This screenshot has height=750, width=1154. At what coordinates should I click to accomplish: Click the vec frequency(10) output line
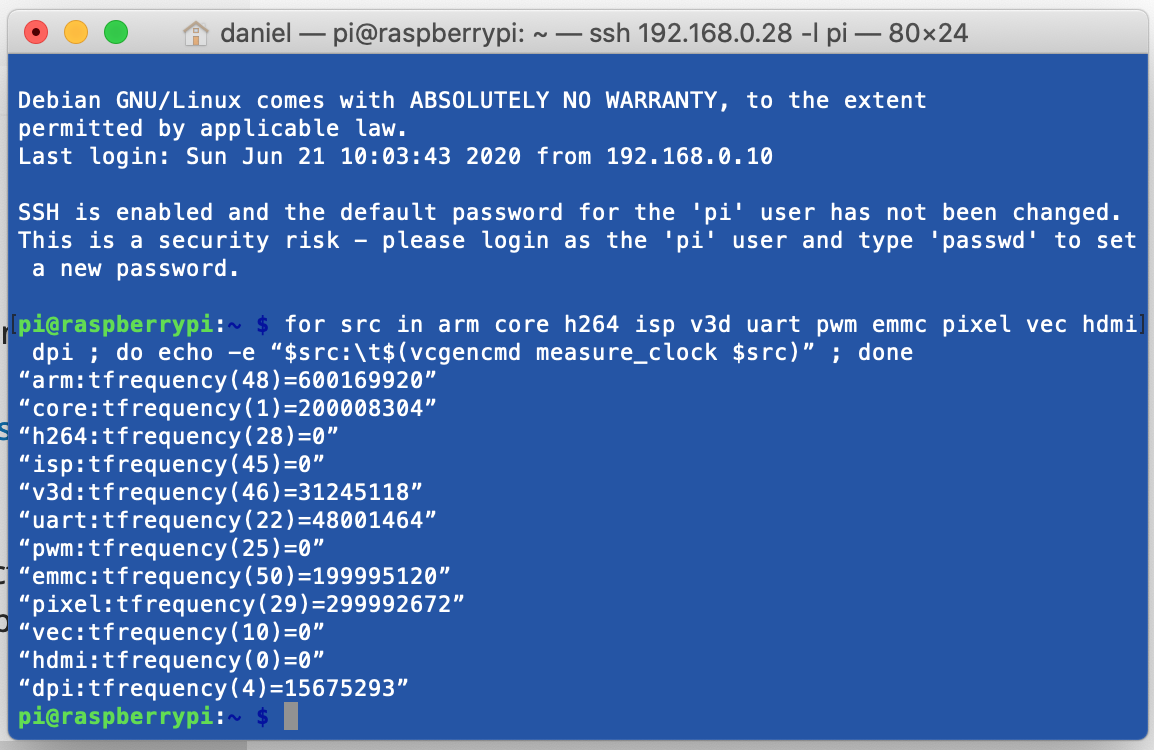[x=172, y=632]
